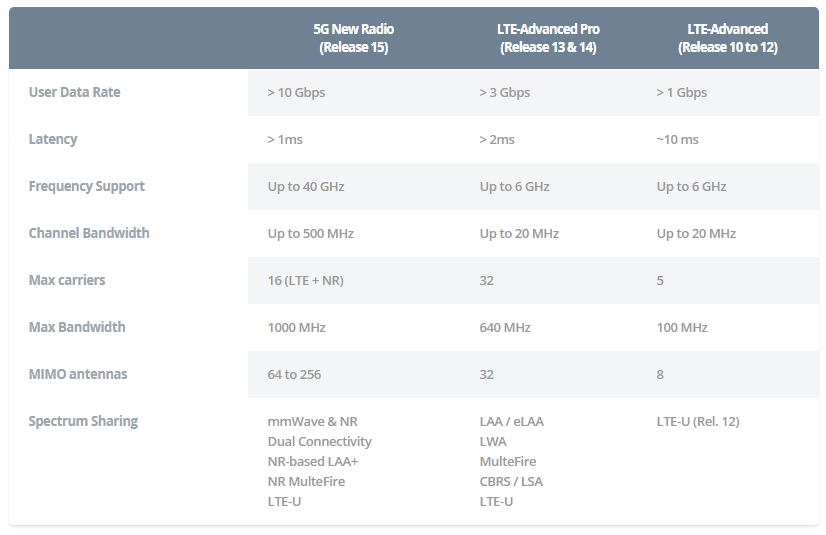
Task: Click the Max Bandwidth row label
Action: pyautogui.click(x=77, y=327)
